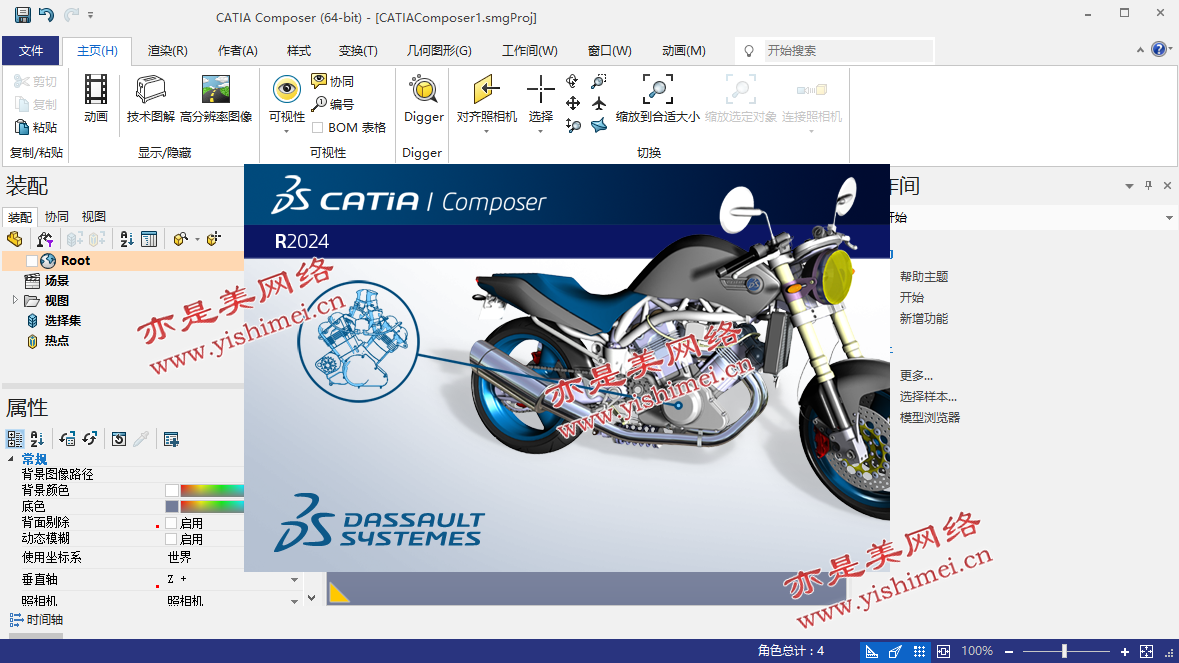
Task: Click the zoom out minus button
Action: 1009,652
